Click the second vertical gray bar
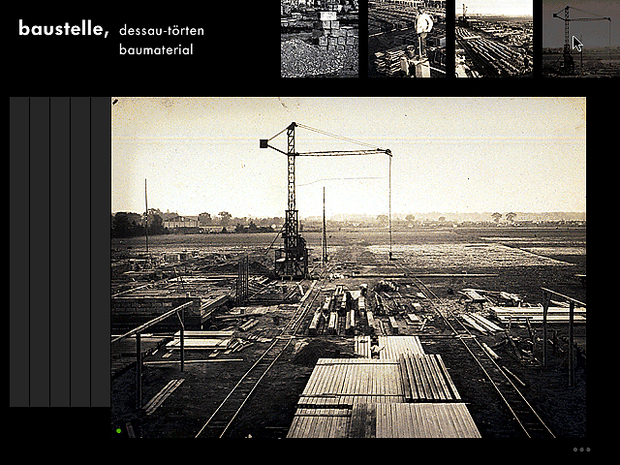 point(39,252)
